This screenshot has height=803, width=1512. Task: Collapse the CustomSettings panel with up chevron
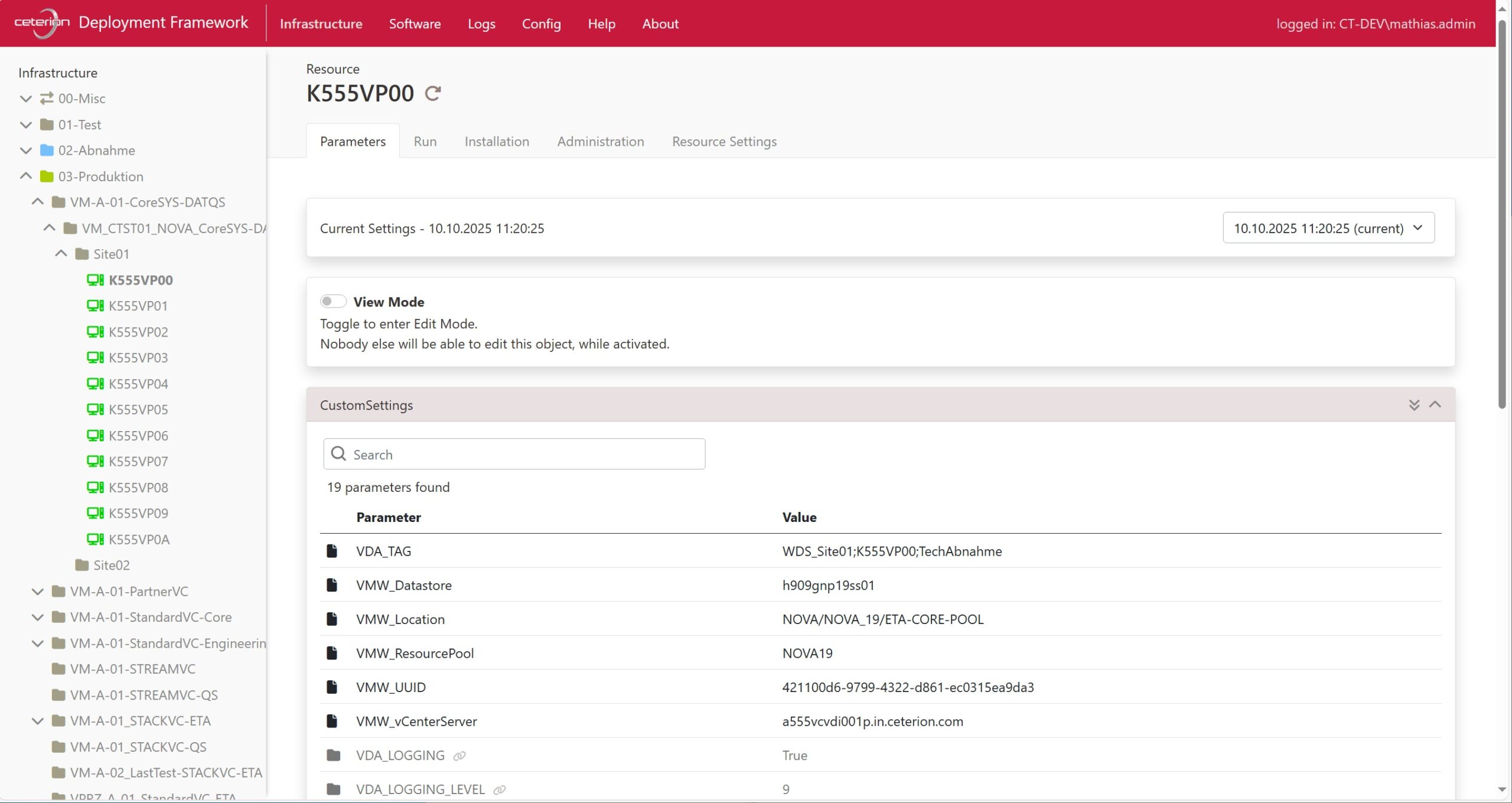coord(1435,405)
